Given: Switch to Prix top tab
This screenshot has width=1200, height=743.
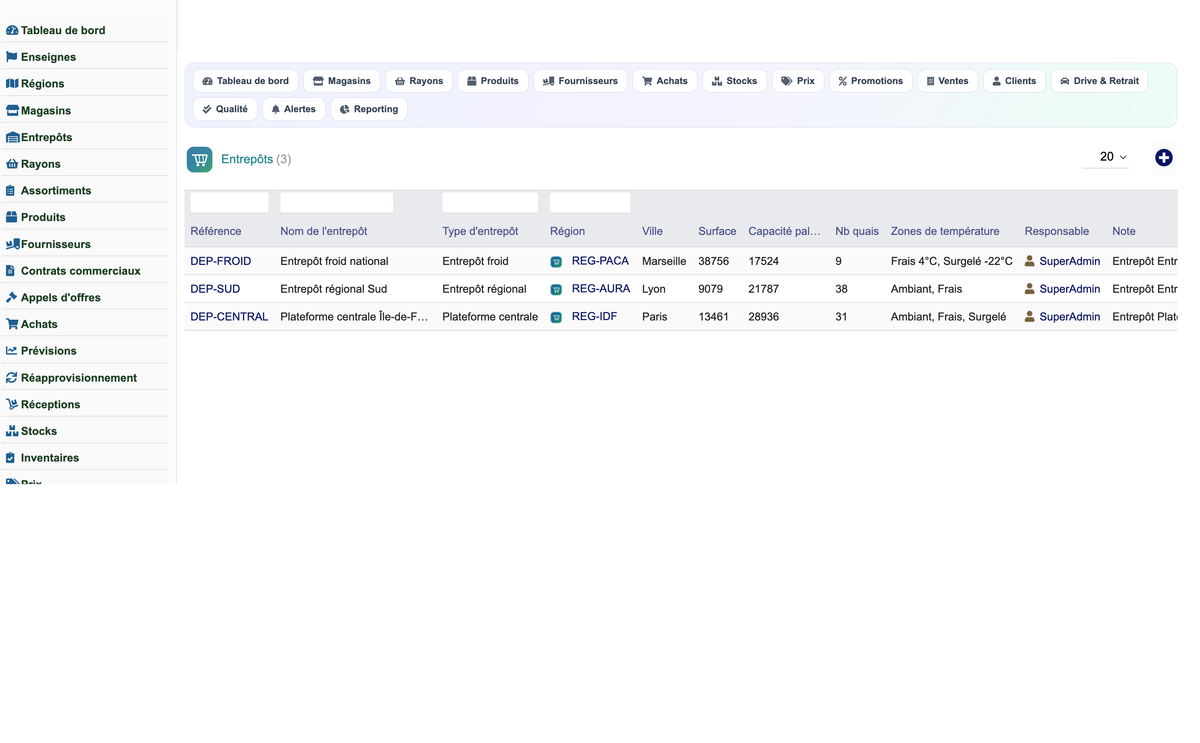Looking at the screenshot, I should (x=798, y=81).
